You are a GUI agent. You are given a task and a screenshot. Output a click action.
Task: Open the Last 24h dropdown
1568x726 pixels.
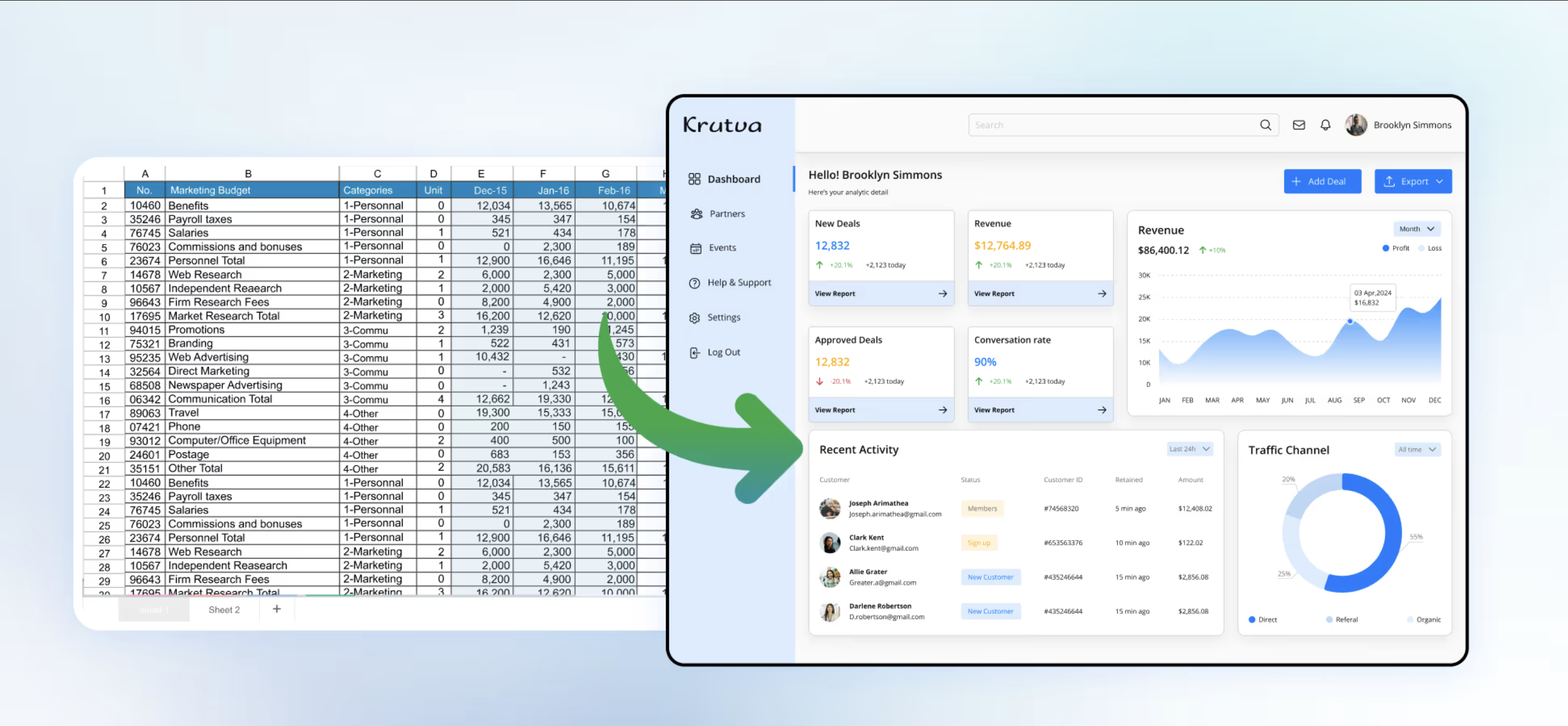click(1189, 449)
